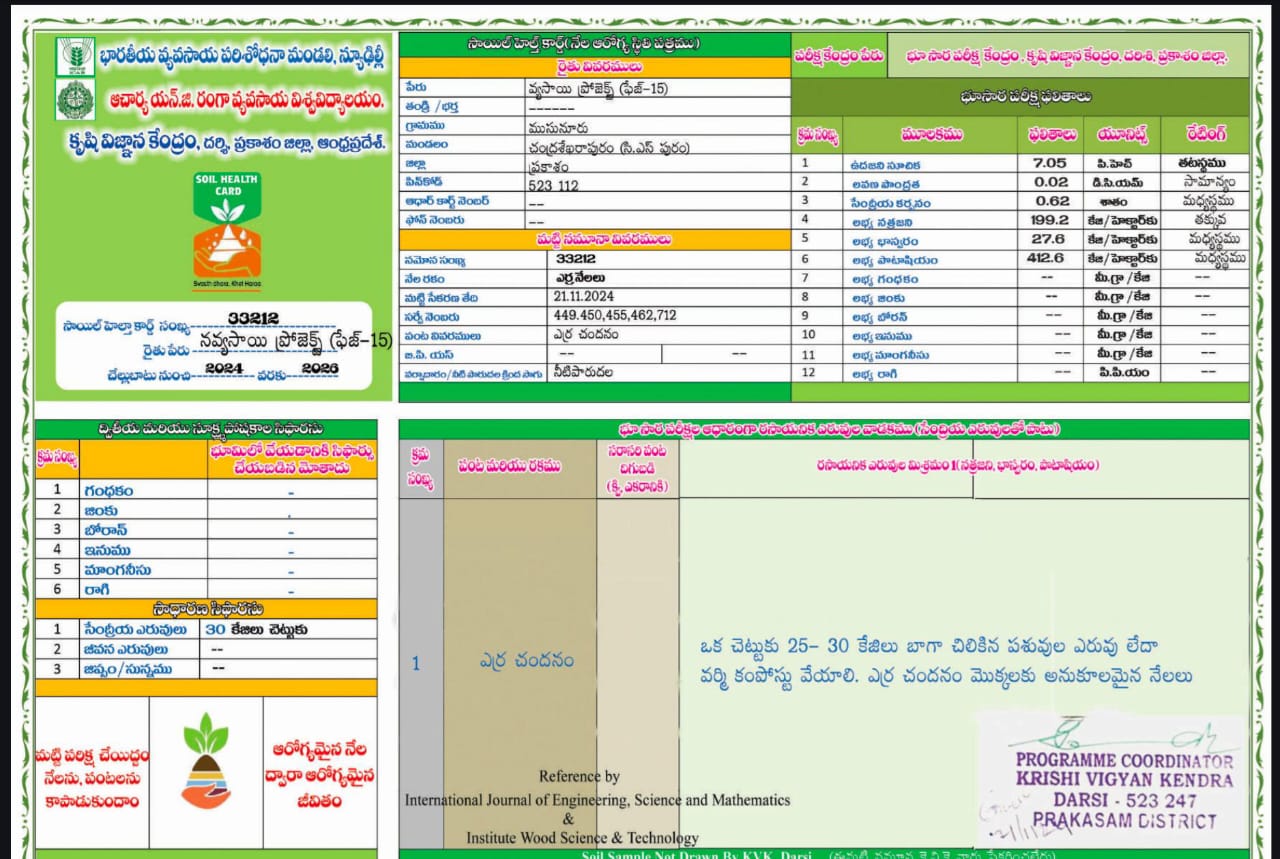Click the survey number 449.450,455,462,712
Screen dimensions: 1280x859
[614, 316]
